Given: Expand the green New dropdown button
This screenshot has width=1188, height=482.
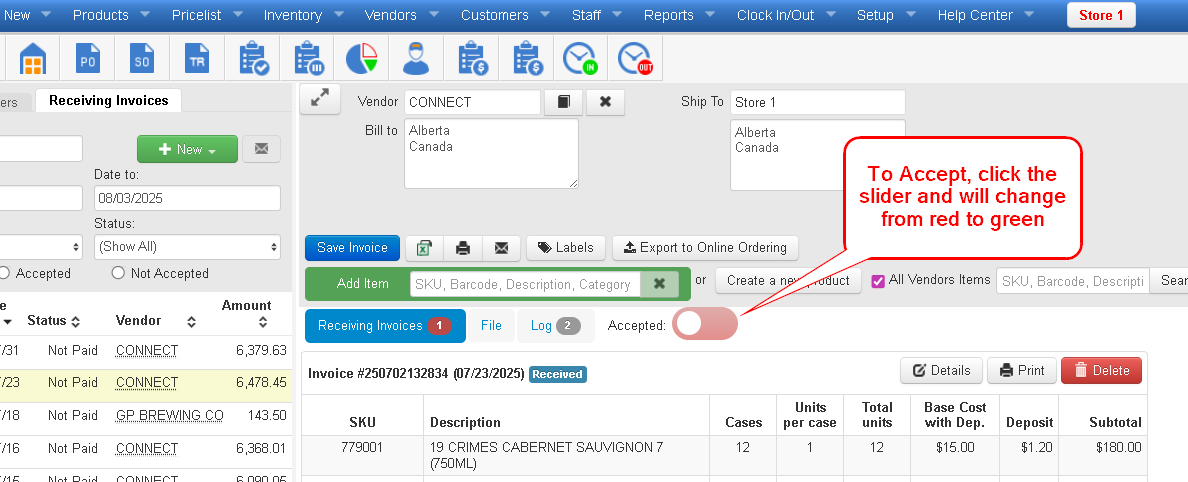Looking at the screenshot, I should click(187, 149).
